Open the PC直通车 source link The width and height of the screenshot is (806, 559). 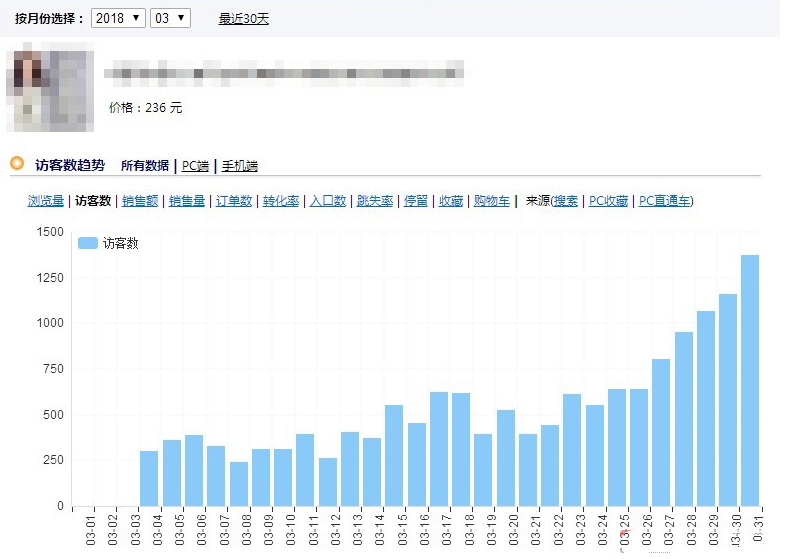point(664,201)
